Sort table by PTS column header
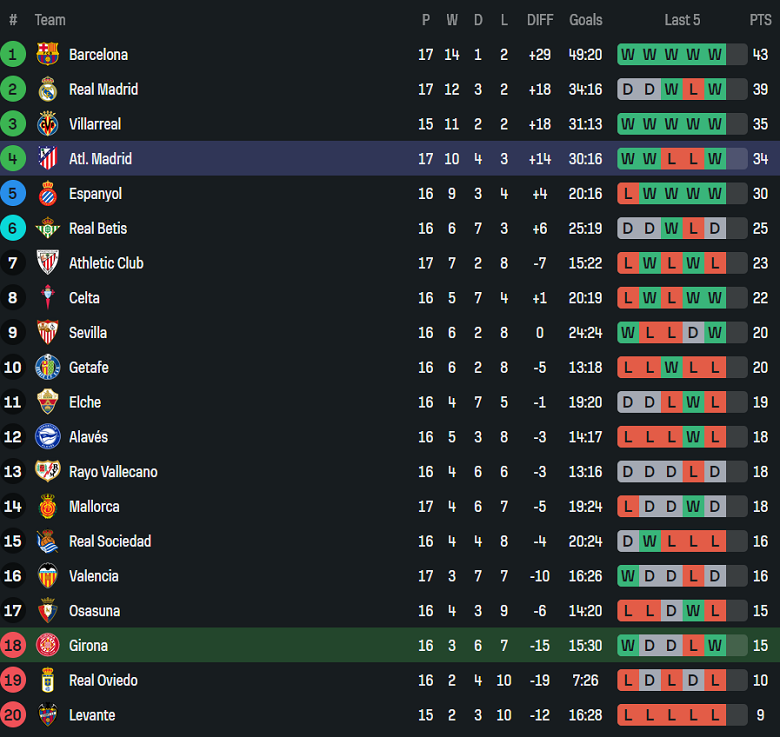 coord(760,20)
